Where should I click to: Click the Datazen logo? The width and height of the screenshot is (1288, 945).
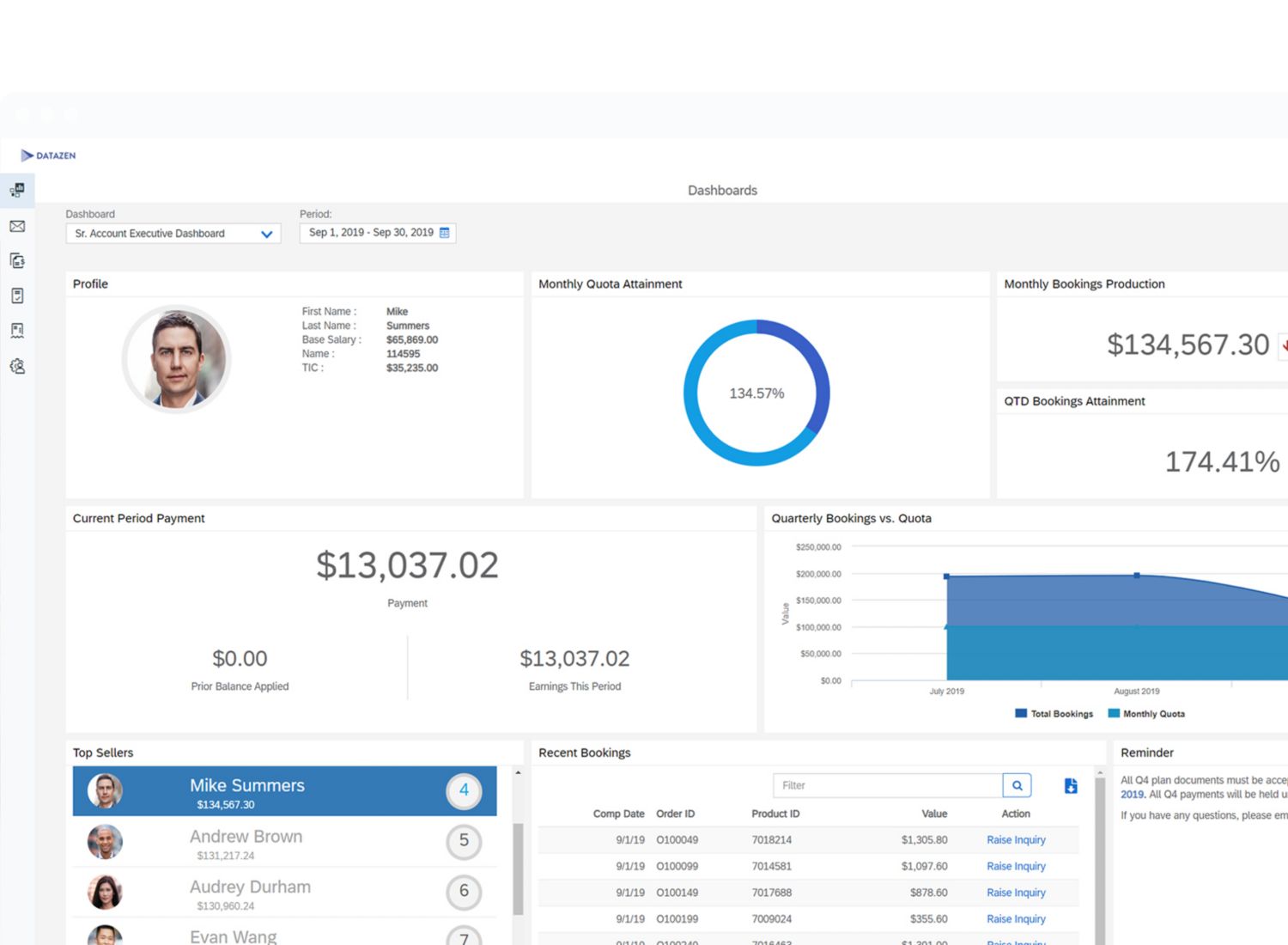point(49,155)
